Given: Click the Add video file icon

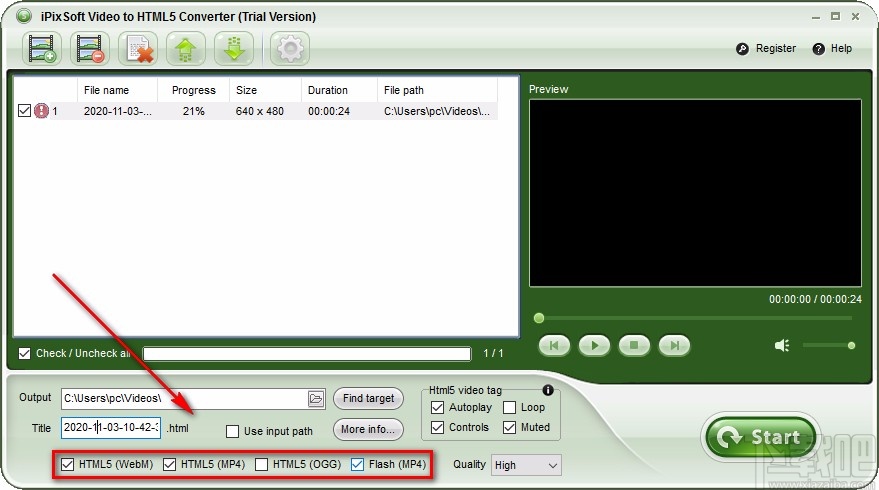Looking at the screenshot, I should tap(42, 49).
